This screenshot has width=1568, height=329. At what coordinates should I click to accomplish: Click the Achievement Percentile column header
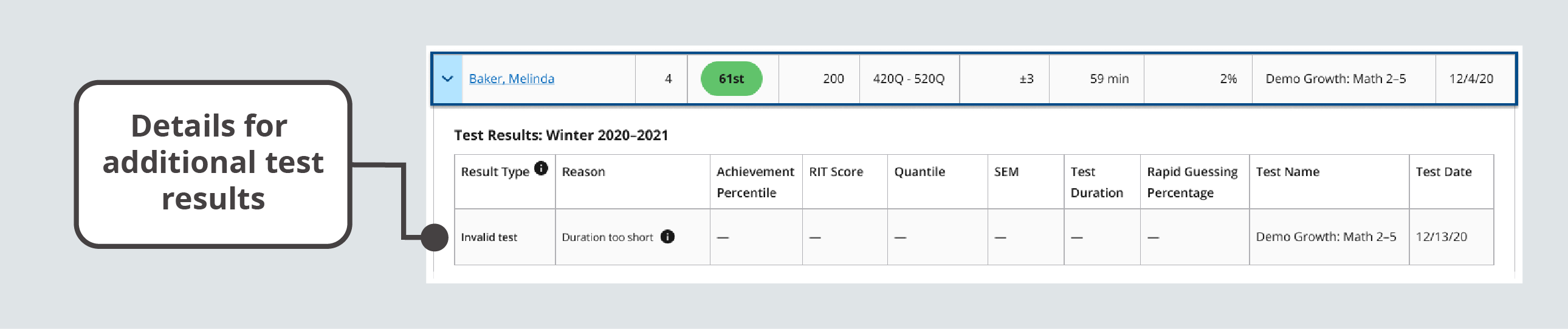pyautogui.click(x=755, y=182)
